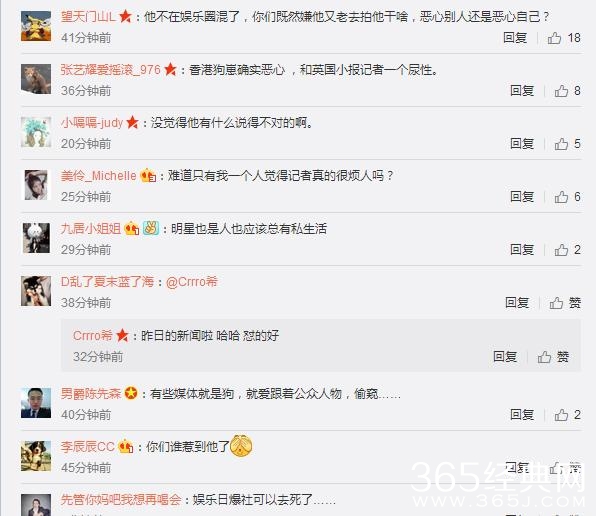Viewport: 596px width, 516px height.
Task: Click the verified badge beside 男爵陈先森
Action: 131,393
